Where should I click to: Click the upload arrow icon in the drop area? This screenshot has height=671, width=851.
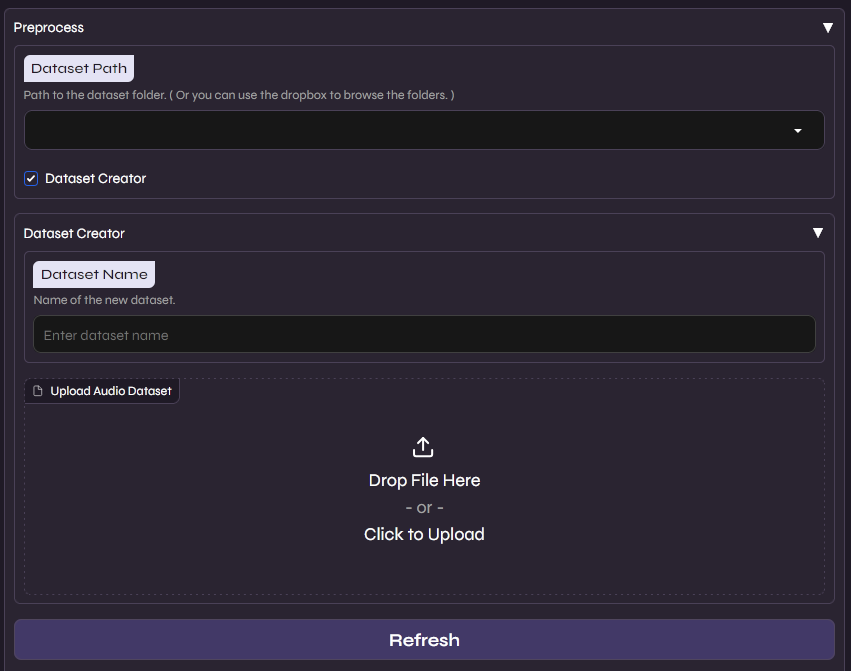click(x=423, y=447)
